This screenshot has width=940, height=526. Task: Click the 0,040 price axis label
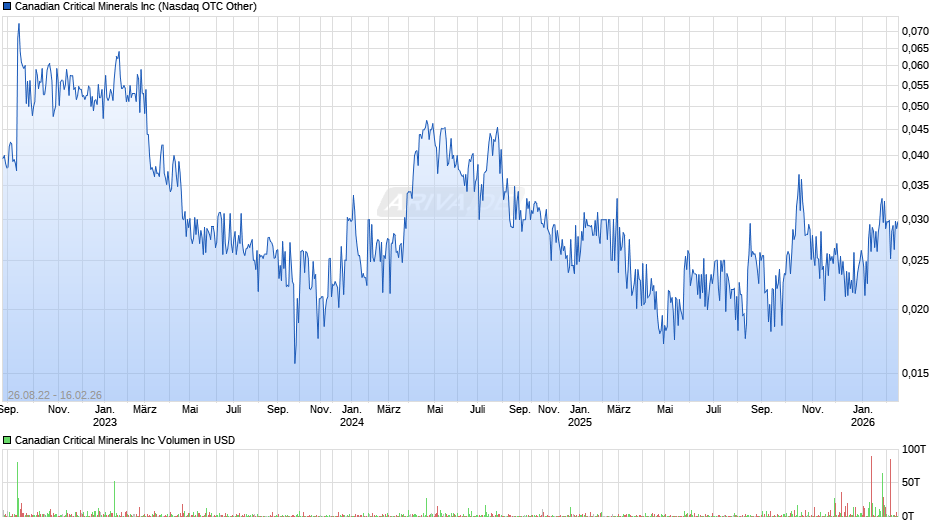915,155
